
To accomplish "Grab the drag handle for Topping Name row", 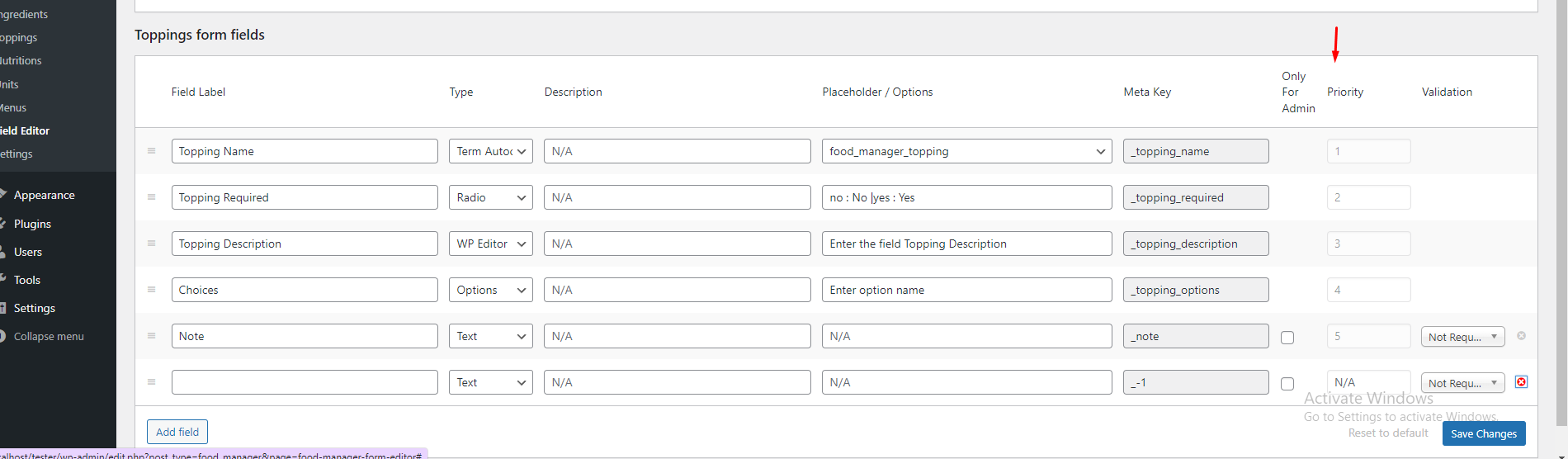I will [151, 151].
